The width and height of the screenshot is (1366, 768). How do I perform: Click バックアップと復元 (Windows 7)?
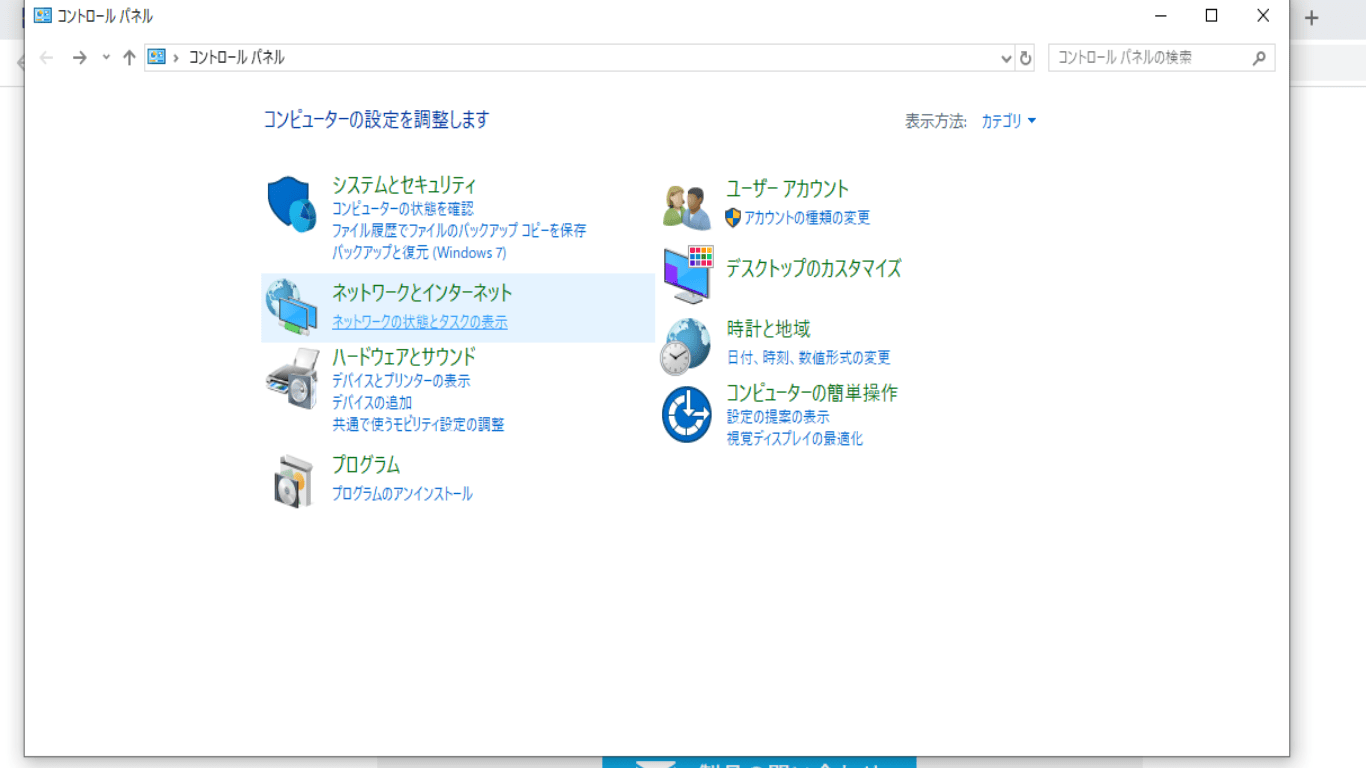(x=419, y=253)
